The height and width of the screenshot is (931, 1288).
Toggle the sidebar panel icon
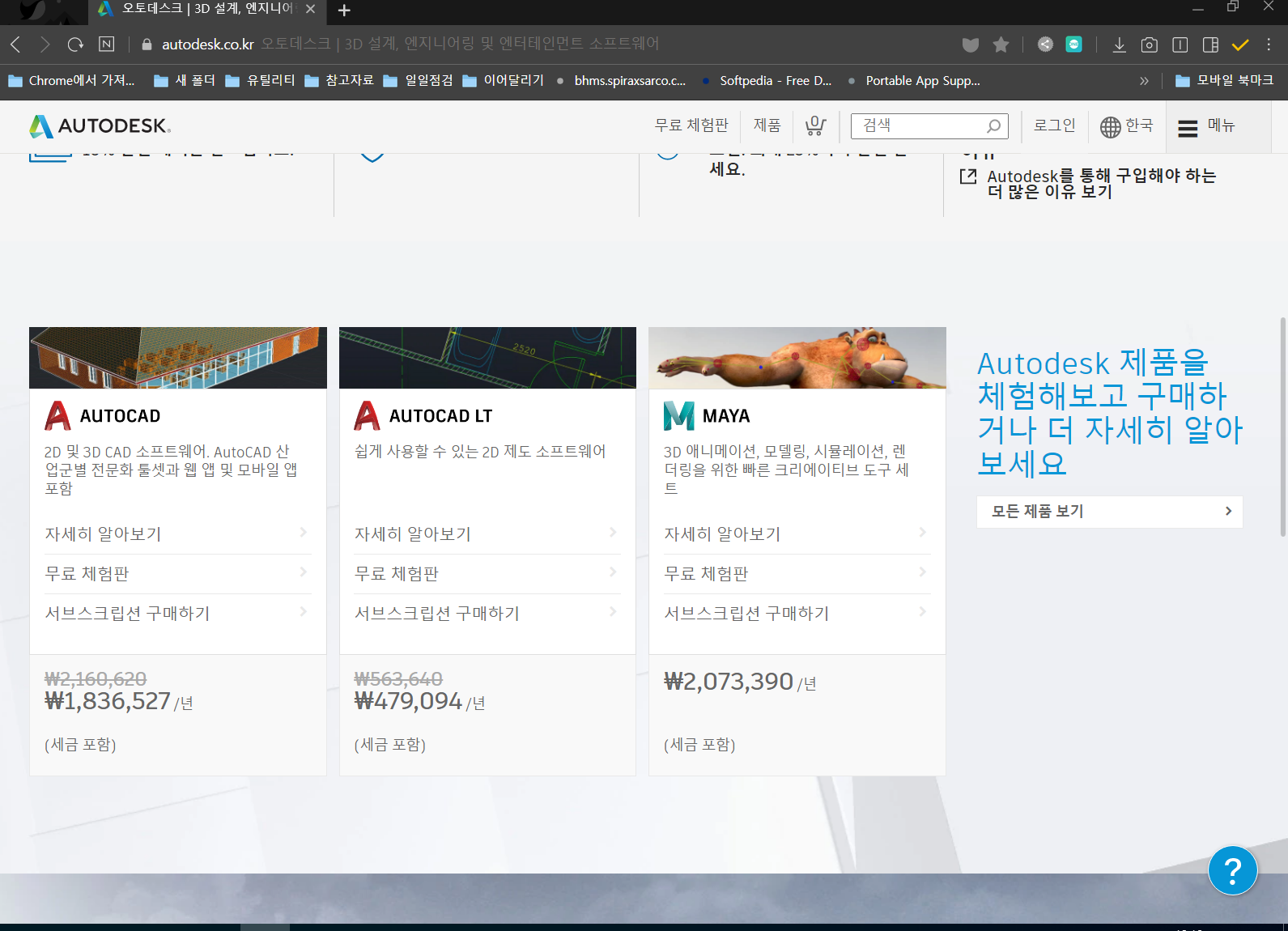tap(1210, 45)
